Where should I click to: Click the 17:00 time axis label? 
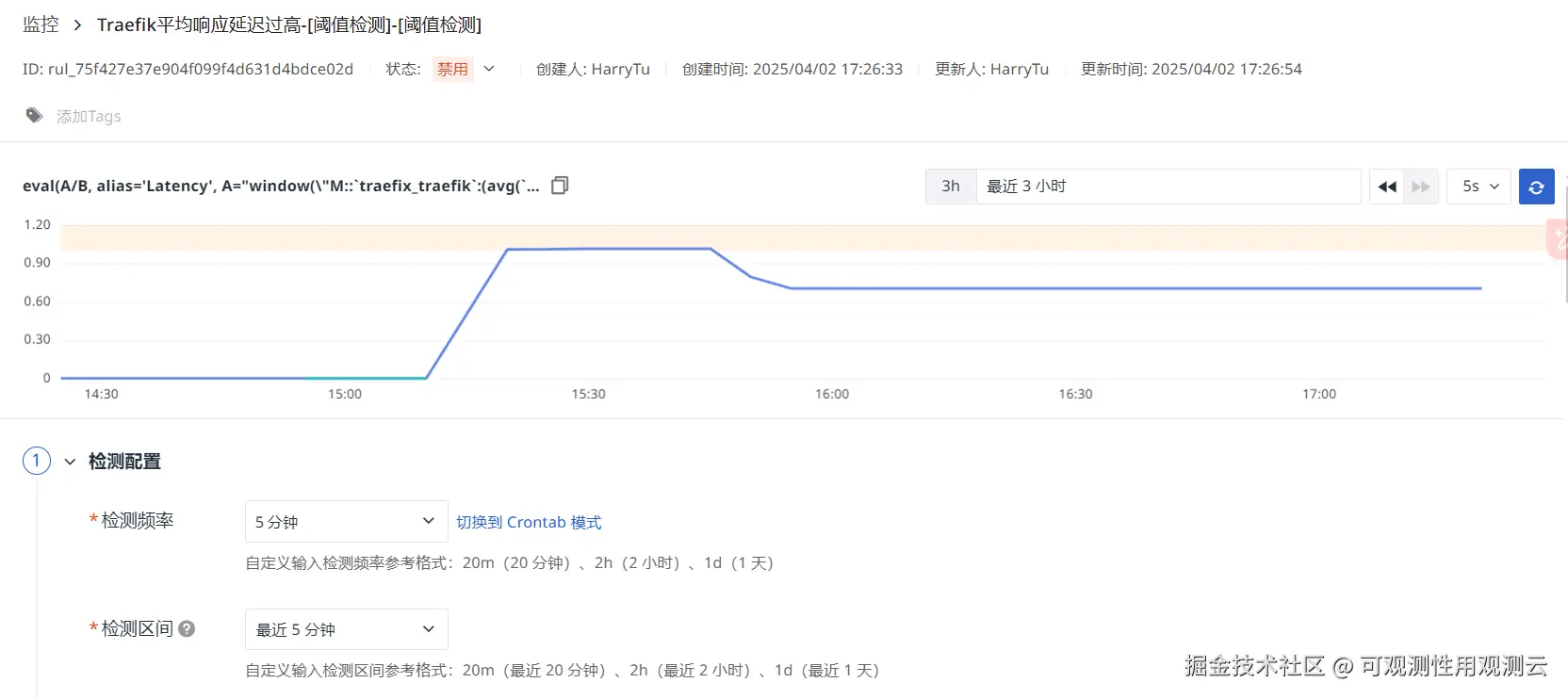(x=1319, y=394)
